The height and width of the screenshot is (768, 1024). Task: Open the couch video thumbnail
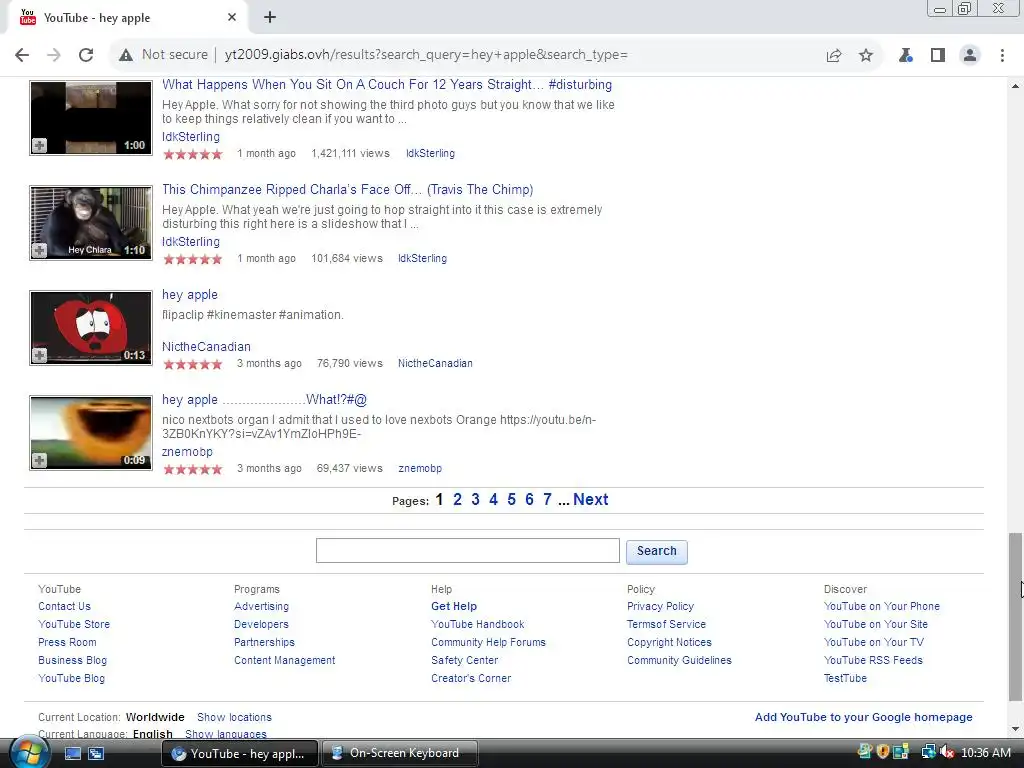point(91,118)
